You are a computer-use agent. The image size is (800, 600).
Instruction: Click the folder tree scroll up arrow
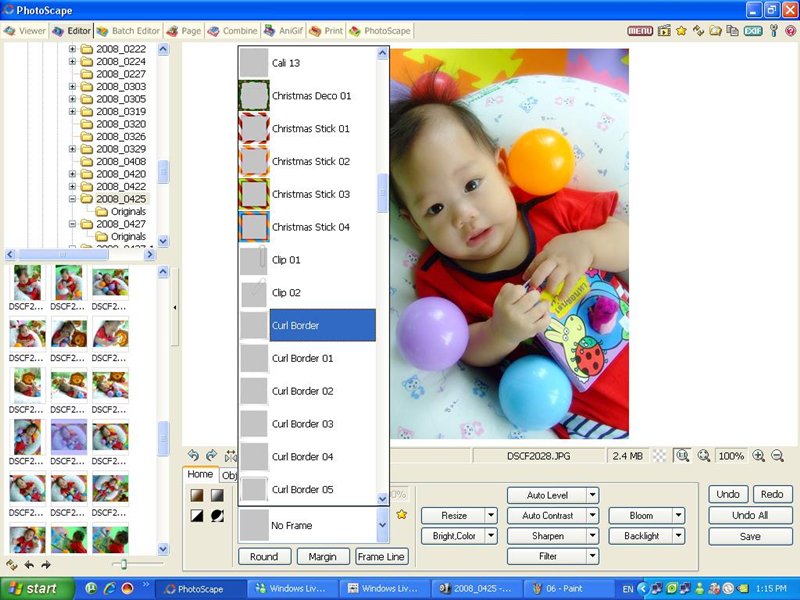click(163, 49)
